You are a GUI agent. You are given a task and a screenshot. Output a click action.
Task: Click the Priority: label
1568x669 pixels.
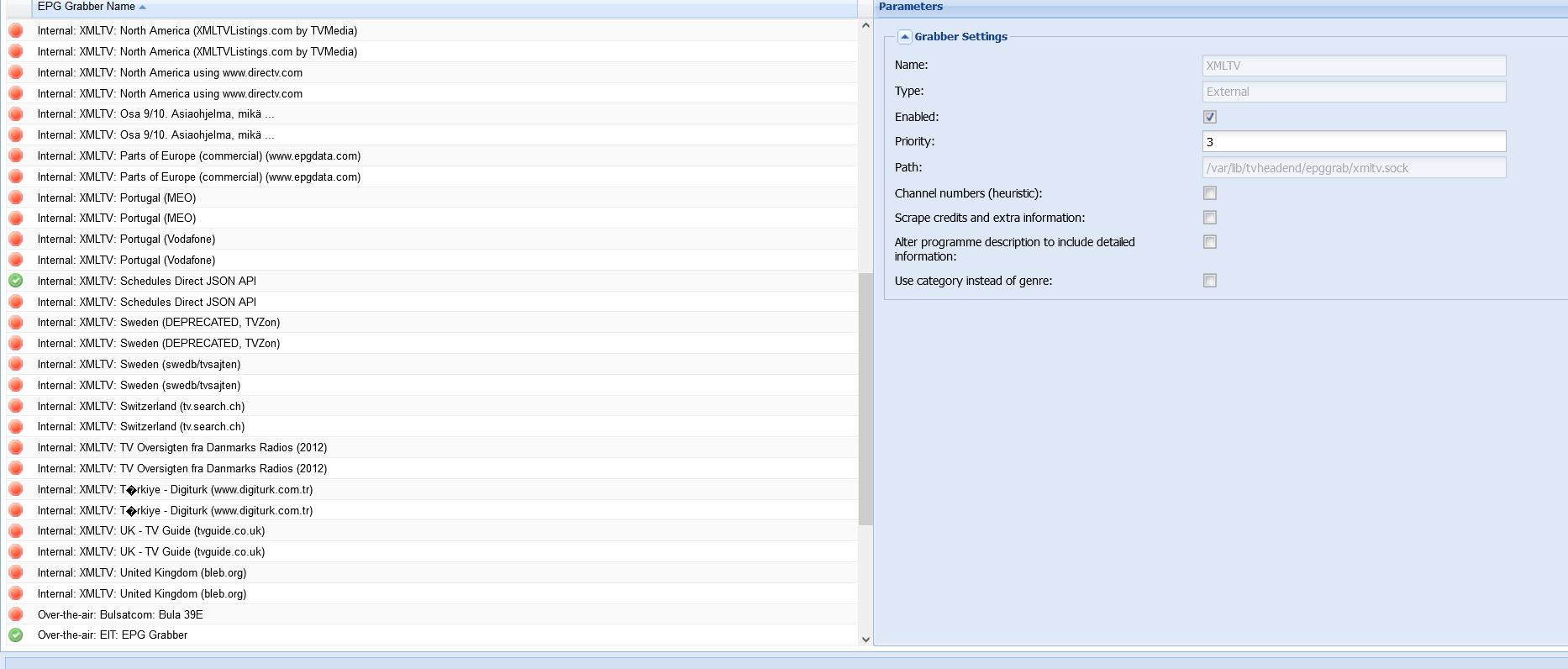(914, 141)
